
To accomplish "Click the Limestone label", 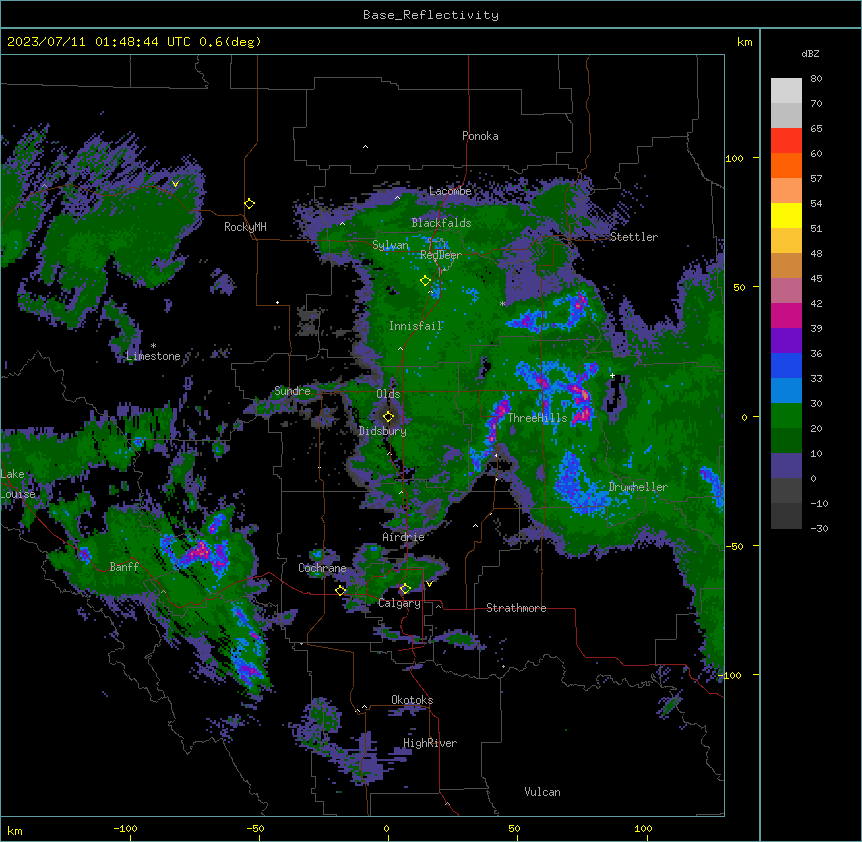I will click(153, 356).
